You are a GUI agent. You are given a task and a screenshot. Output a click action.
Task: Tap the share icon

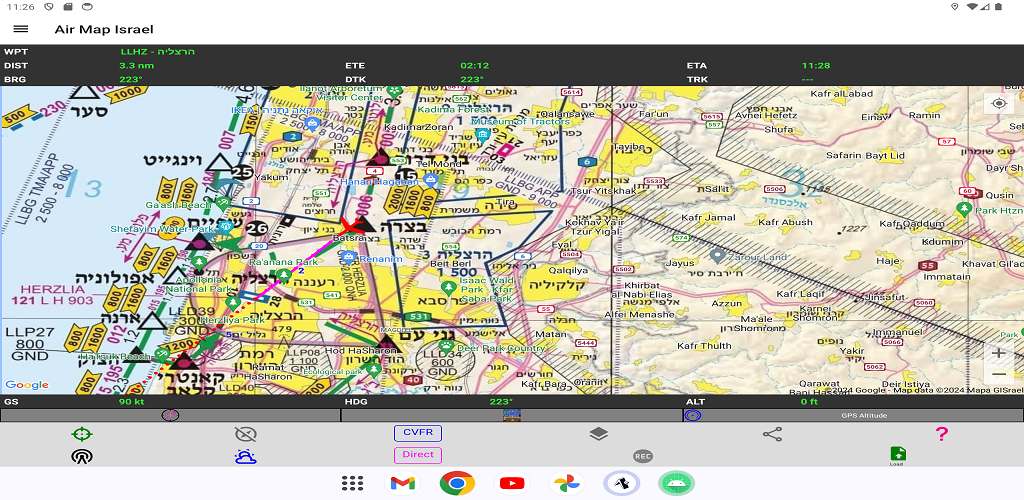[x=772, y=434]
